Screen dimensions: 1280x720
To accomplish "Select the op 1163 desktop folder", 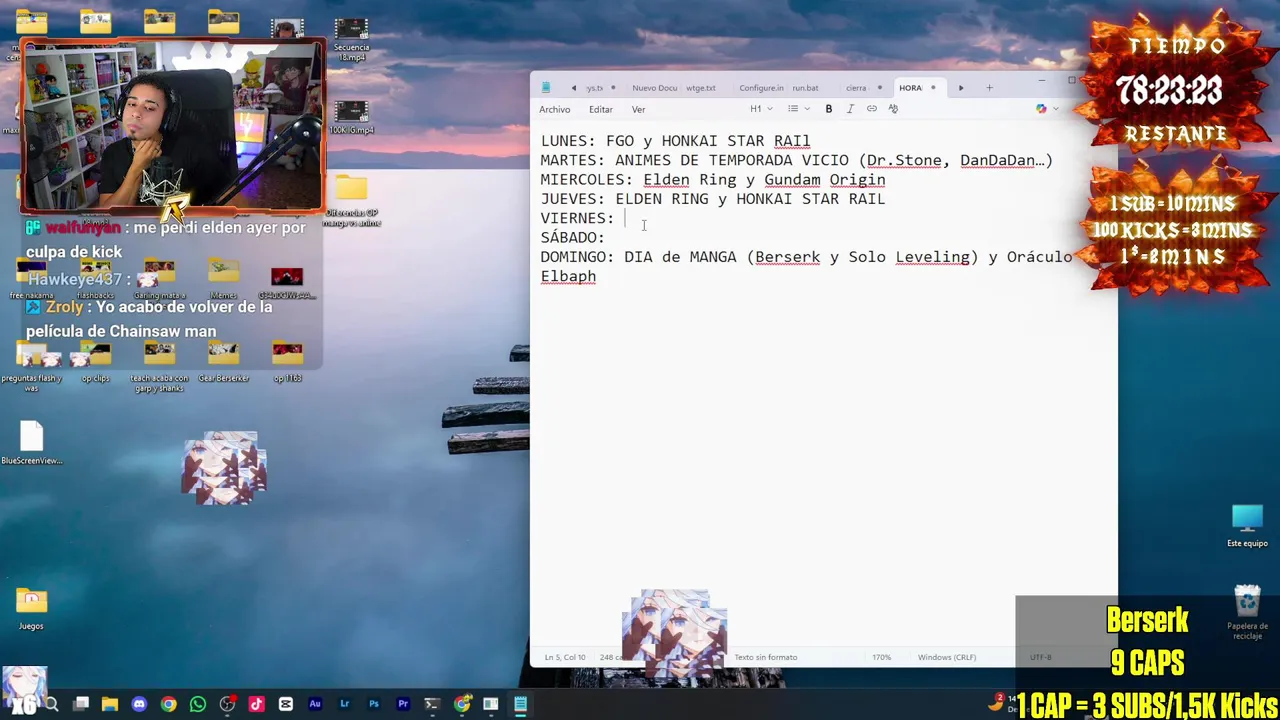I will click(x=287, y=361).
